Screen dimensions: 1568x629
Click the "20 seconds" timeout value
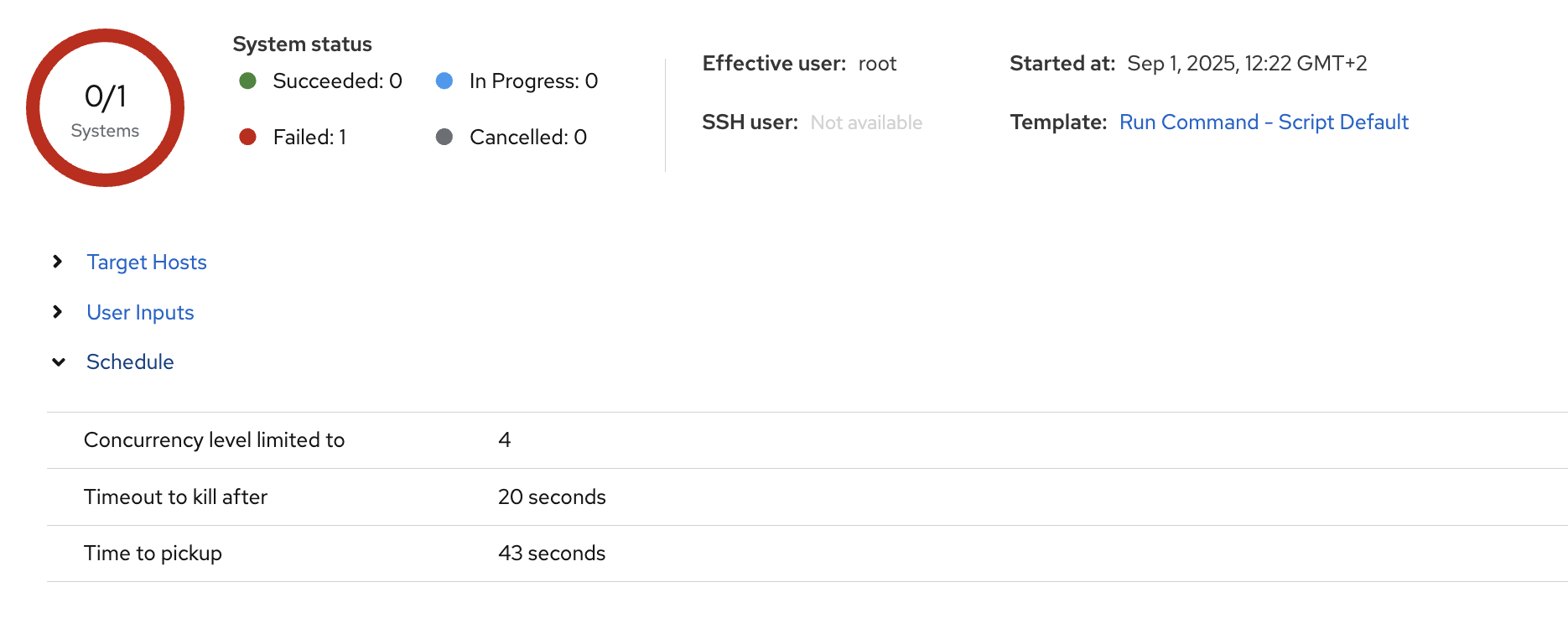coord(552,497)
